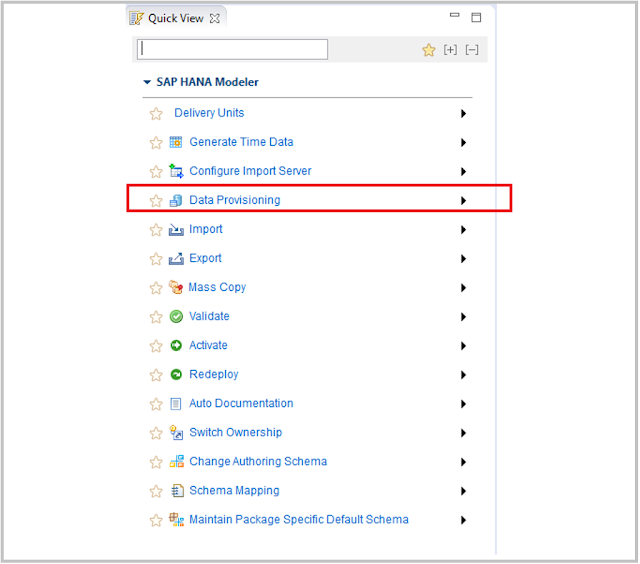Click the green Validate checkmark icon
640x564 pixels.
point(176,317)
